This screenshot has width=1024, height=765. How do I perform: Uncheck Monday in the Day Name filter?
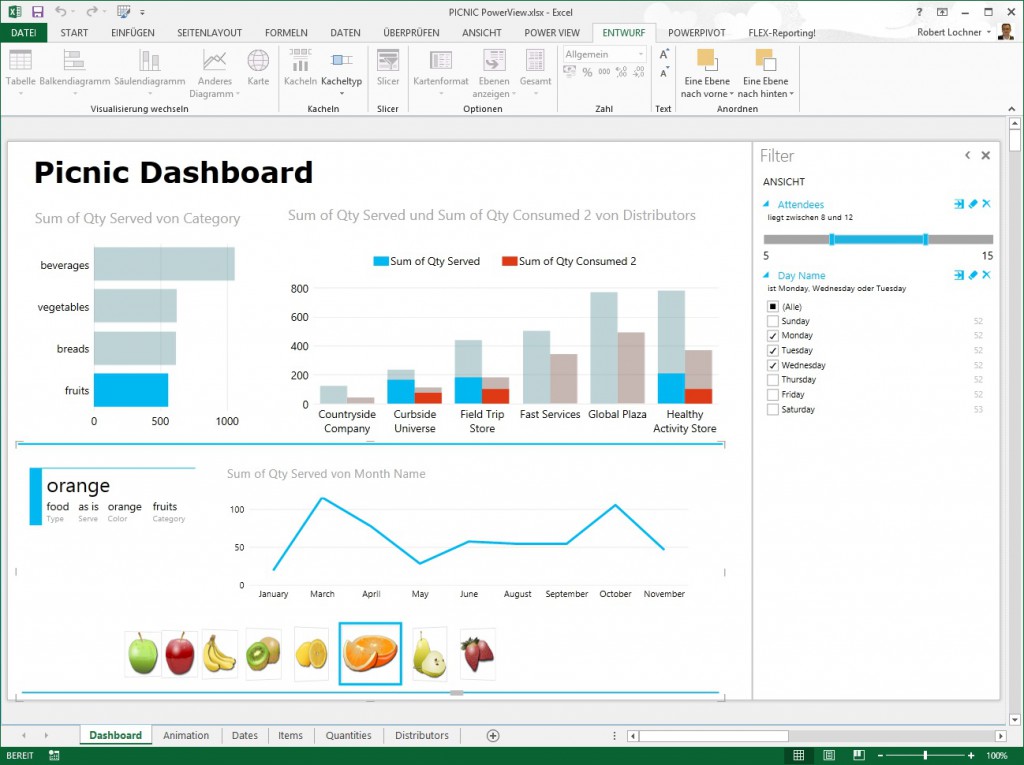(x=775, y=336)
